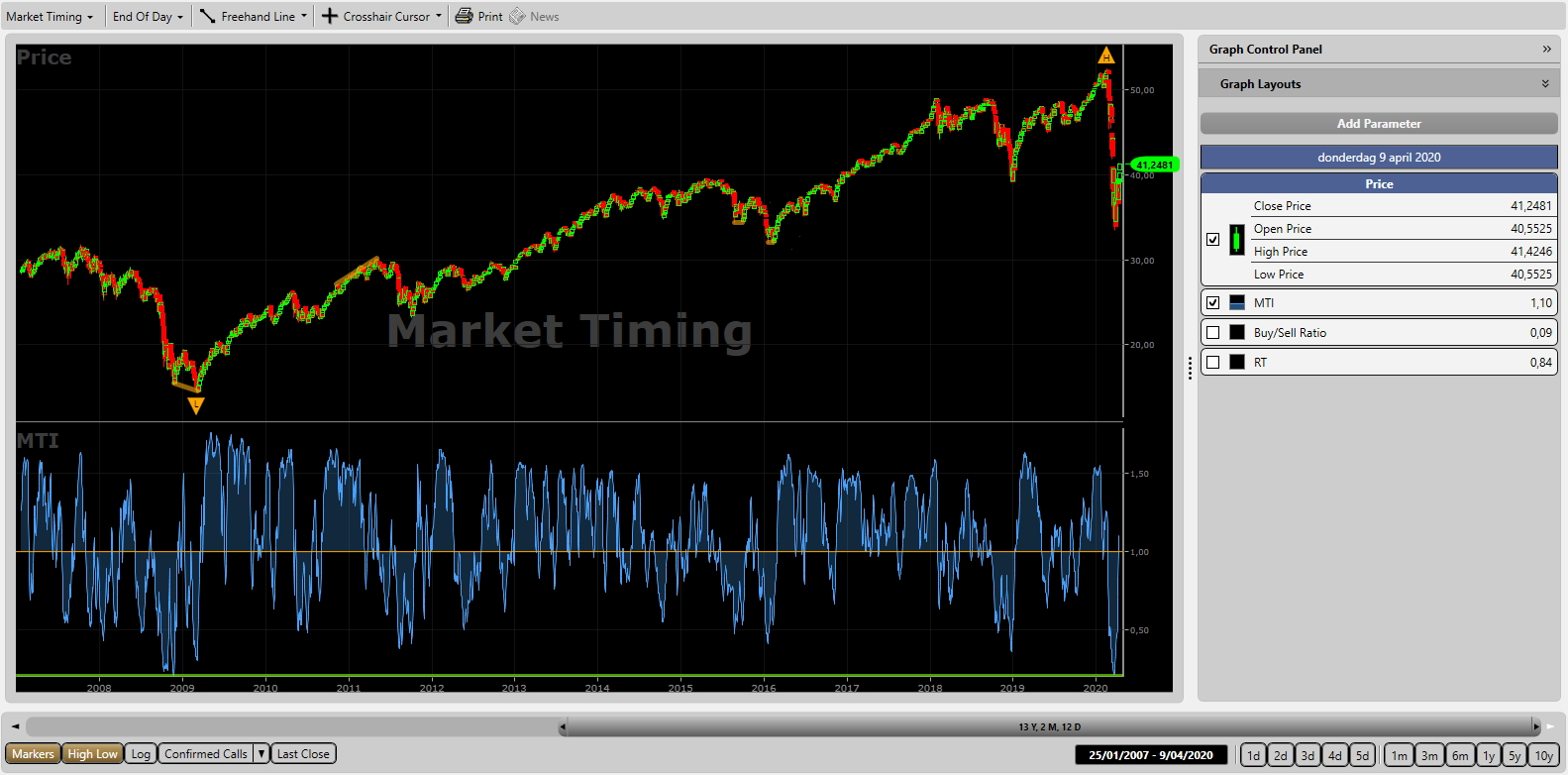
Task: Click the MTI color swatch
Action: tap(1237, 302)
